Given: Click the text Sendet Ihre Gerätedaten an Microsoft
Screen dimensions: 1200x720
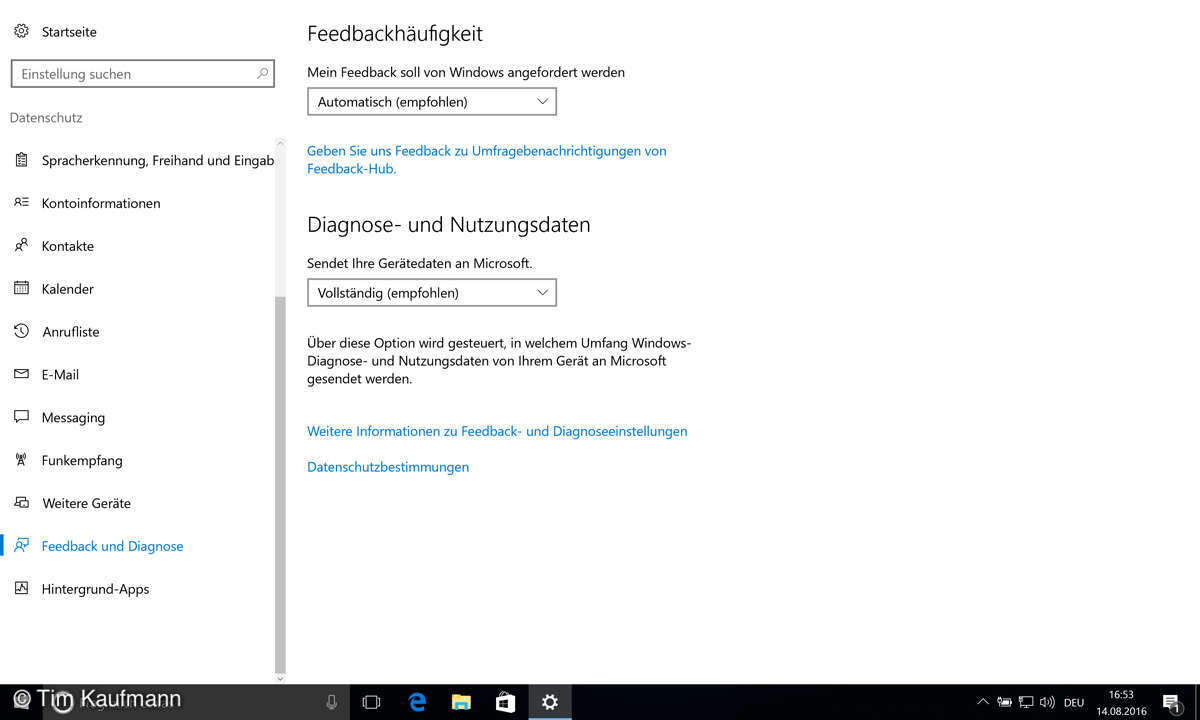Looking at the screenshot, I should click(x=420, y=263).
